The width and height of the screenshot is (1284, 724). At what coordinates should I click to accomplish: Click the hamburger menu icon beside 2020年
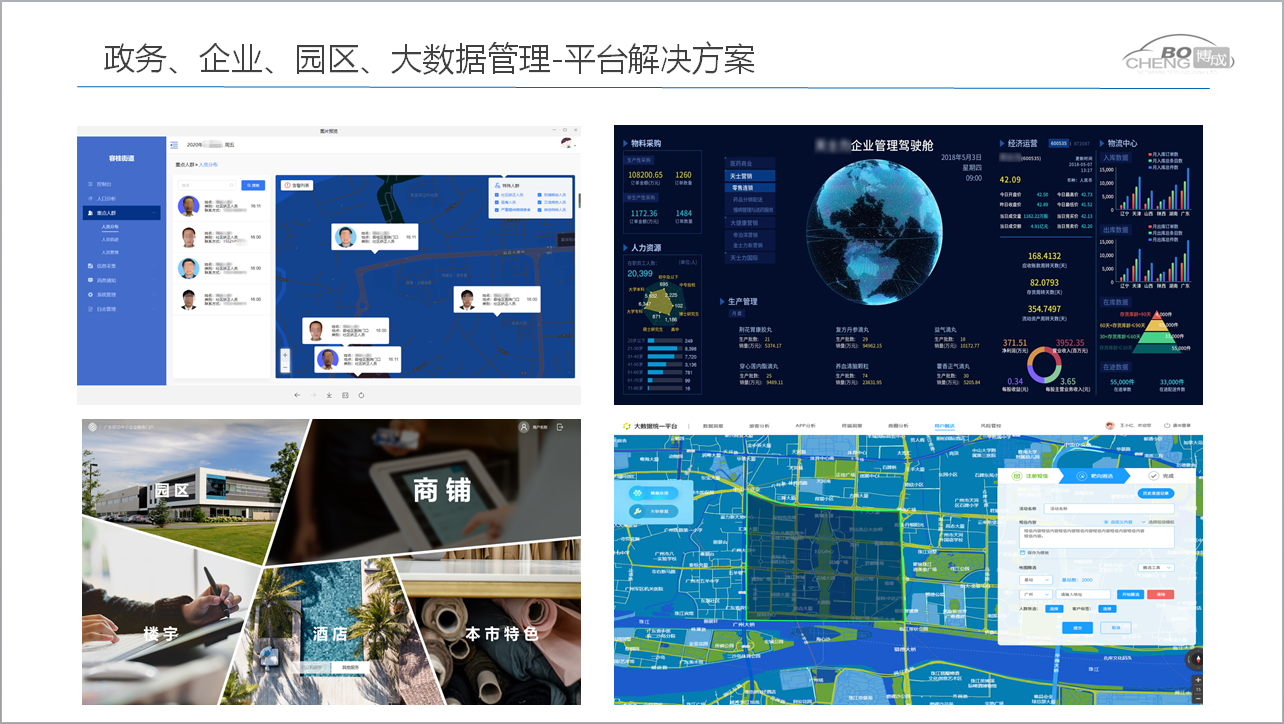(x=174, y=145)
